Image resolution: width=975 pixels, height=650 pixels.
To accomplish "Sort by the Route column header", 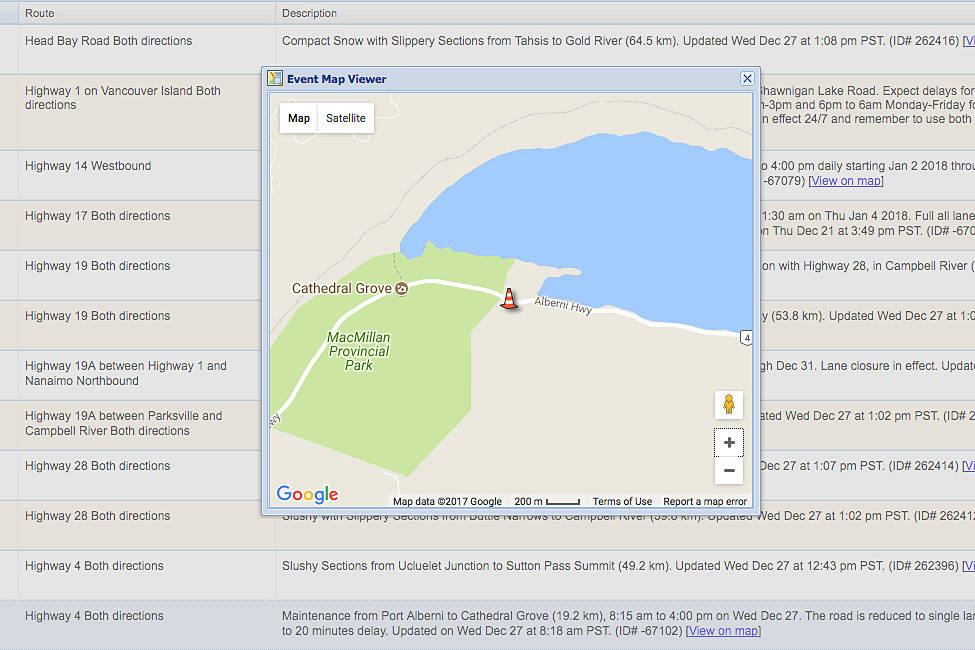I will pos(40,13).
